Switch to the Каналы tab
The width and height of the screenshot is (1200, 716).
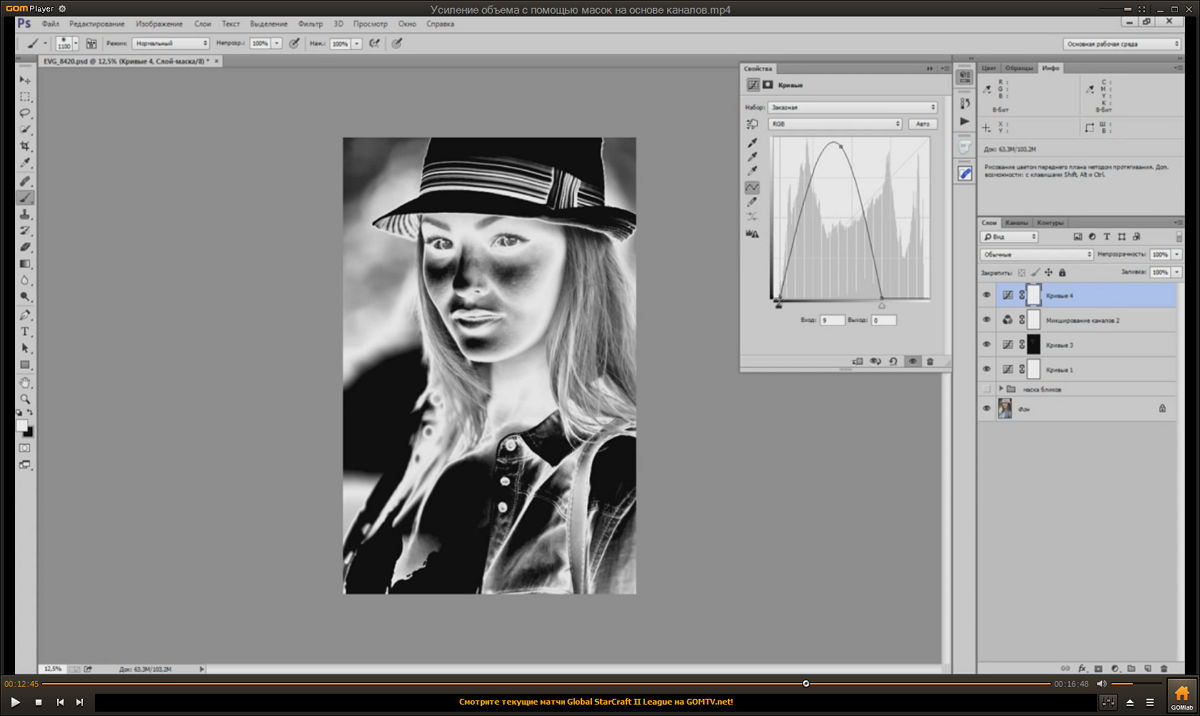1016,222
